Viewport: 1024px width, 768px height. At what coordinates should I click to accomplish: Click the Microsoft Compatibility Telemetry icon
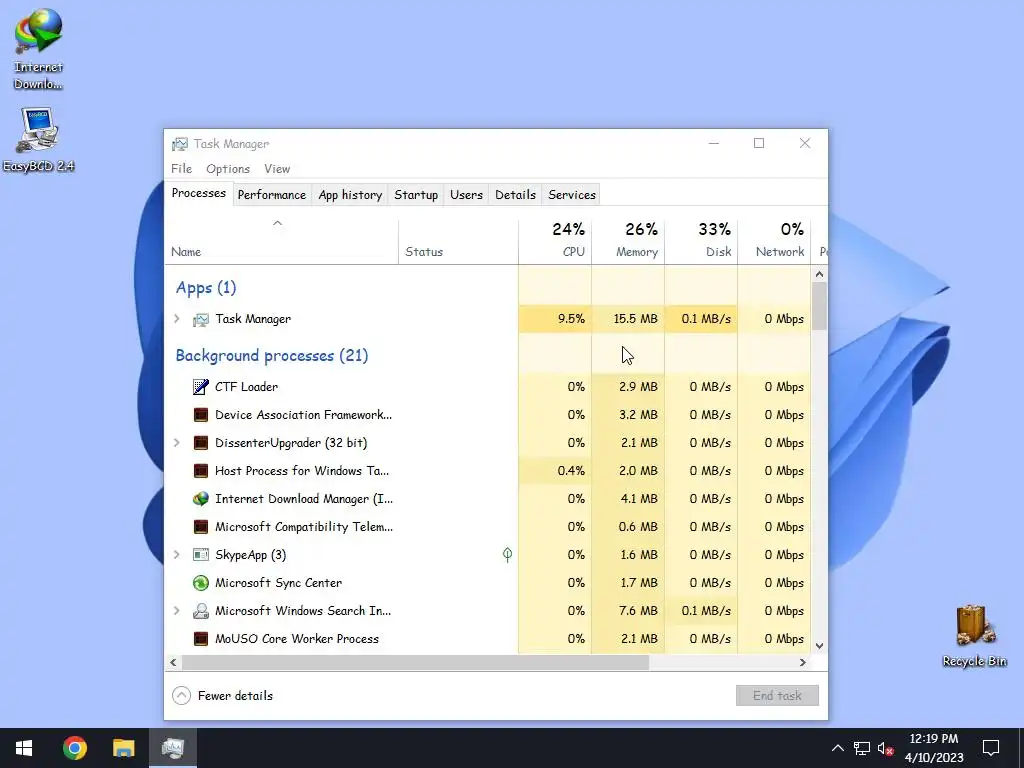200,527
